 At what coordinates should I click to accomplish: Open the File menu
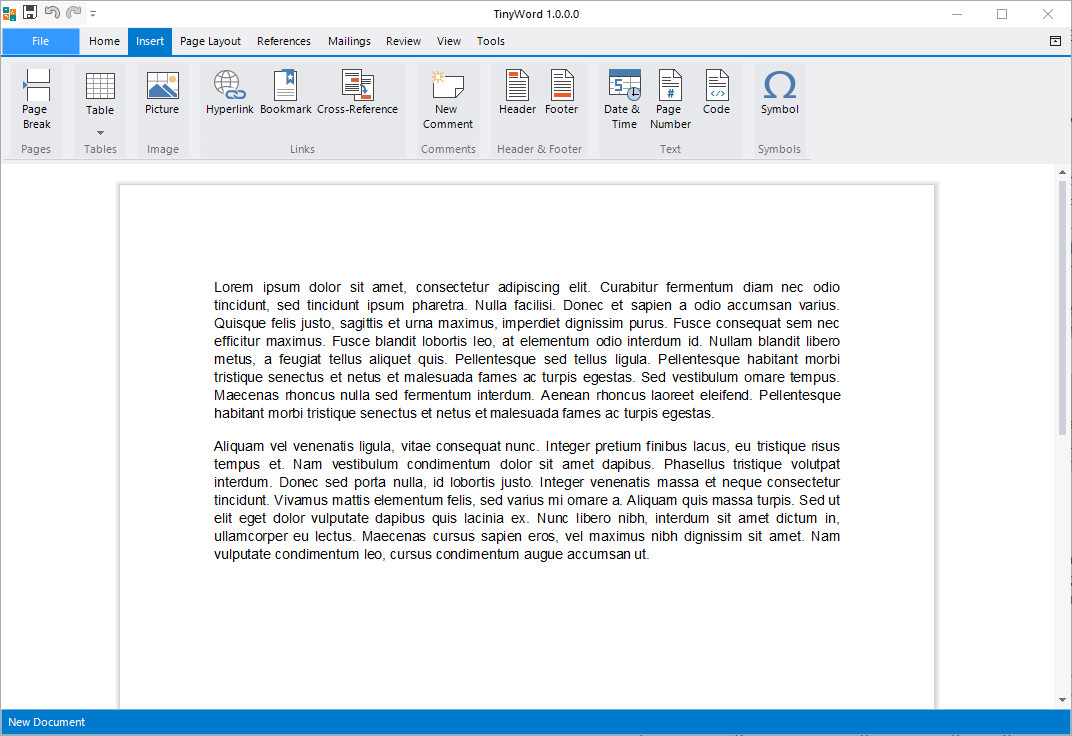[x=40, y=41]
